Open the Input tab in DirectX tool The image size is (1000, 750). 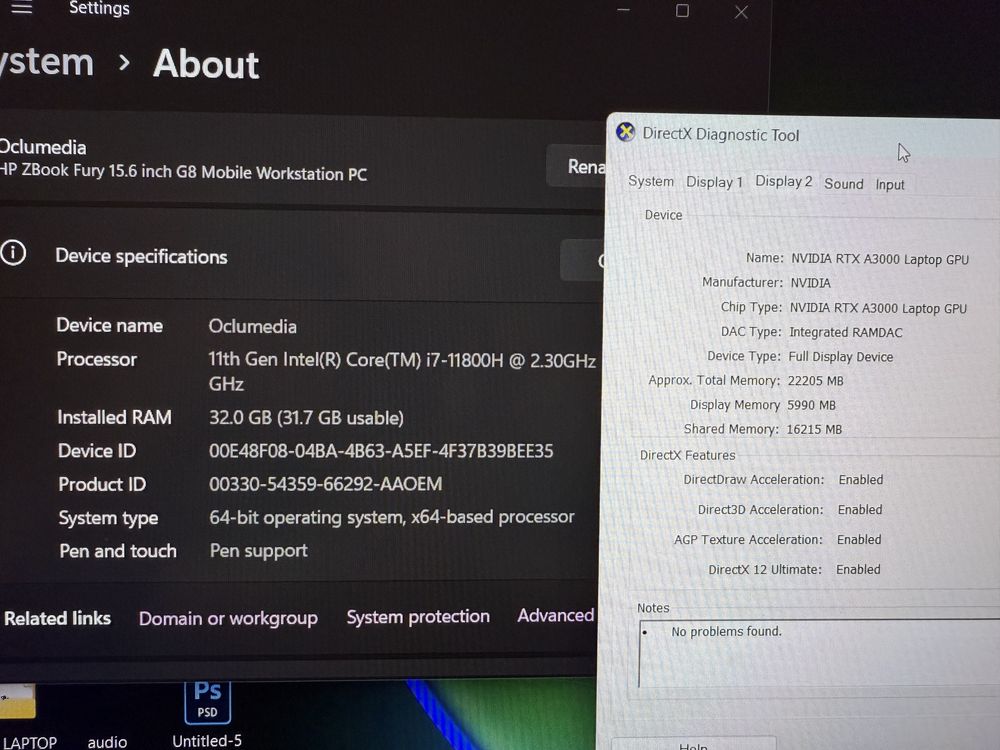click(x=890, y=184)
